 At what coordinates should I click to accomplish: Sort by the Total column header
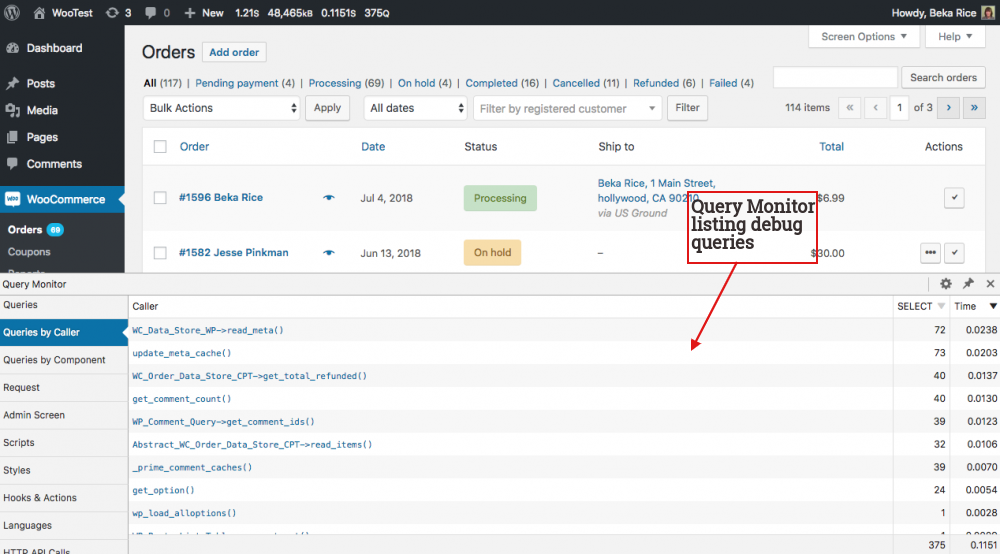click(831, 147)
